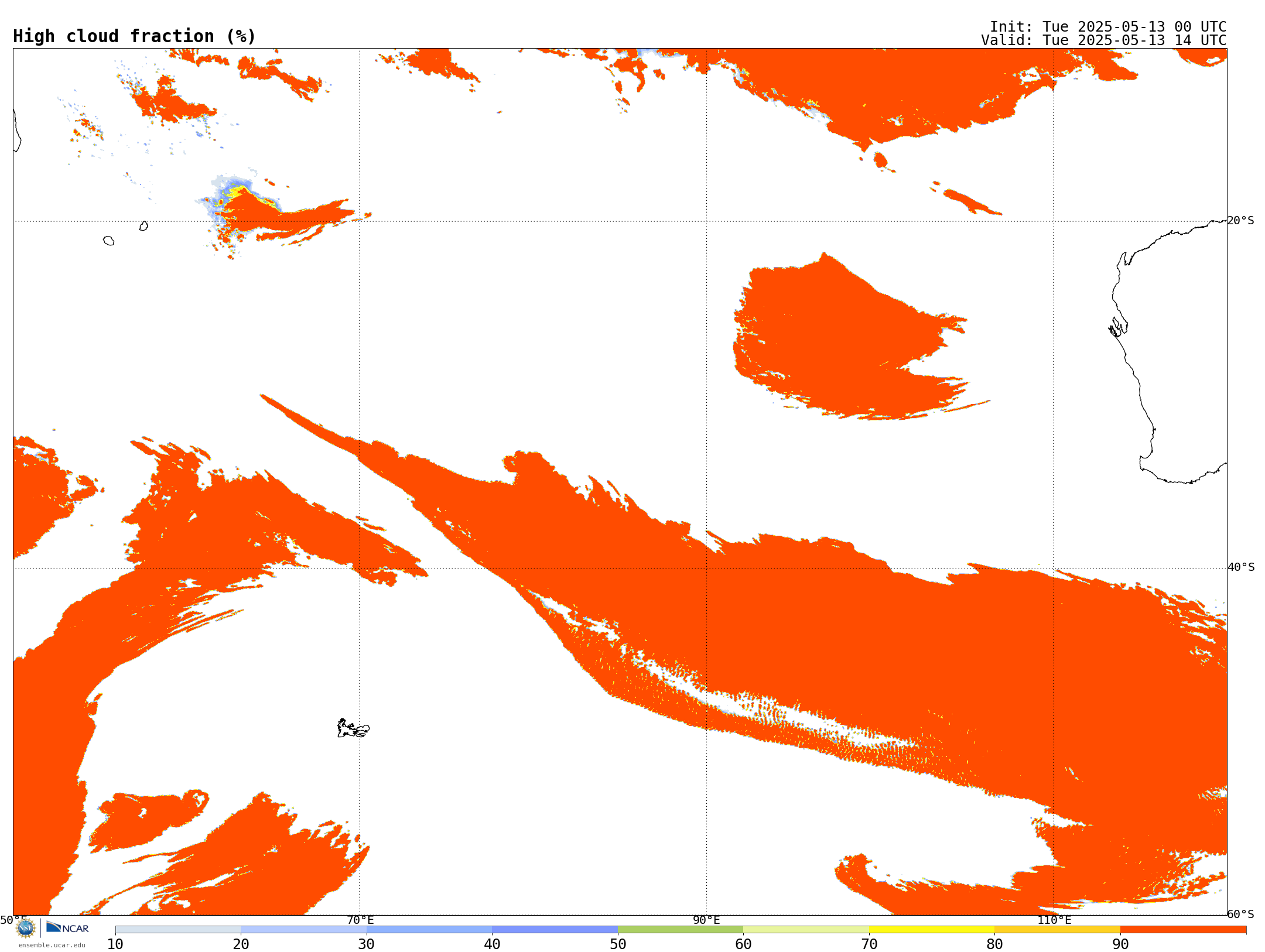Image resolution: width=1265 pixels, height=952 pixels.
Task: Click the NSF logo icon
Action: 25,928
